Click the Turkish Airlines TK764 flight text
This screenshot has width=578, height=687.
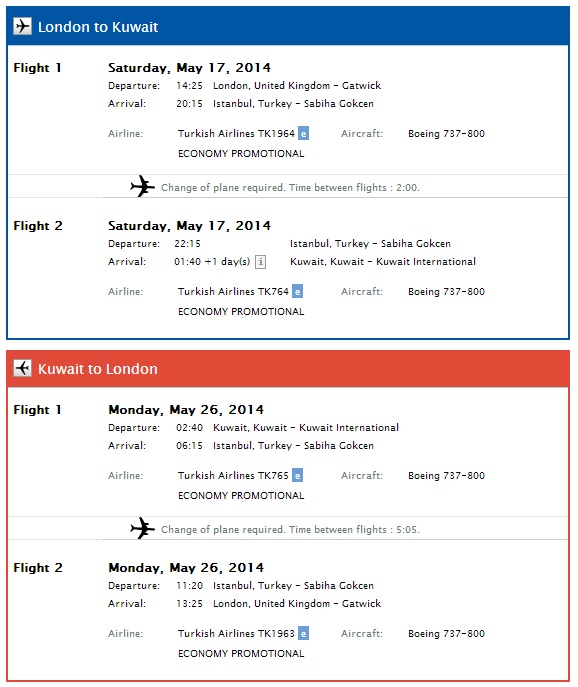pos(233,291)
